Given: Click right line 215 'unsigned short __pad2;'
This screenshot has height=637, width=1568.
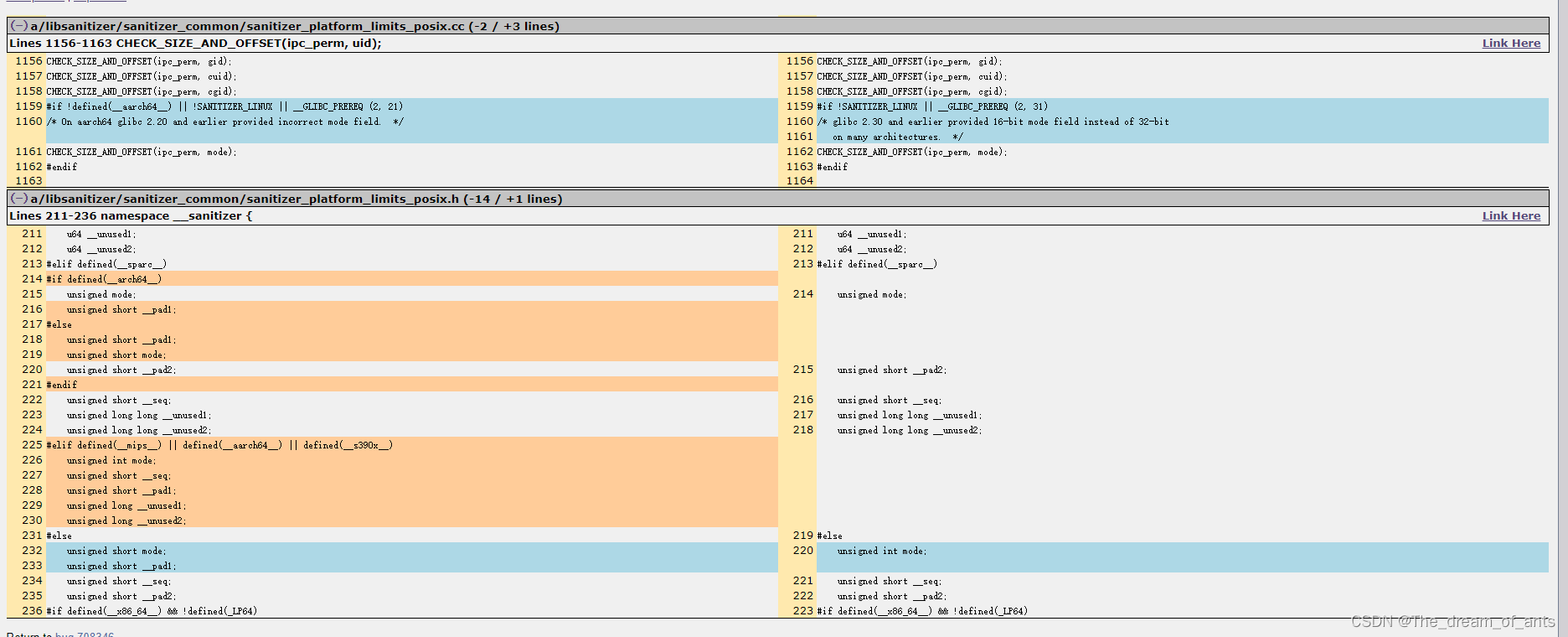Looking at the screenshot, I should (892, 370).
